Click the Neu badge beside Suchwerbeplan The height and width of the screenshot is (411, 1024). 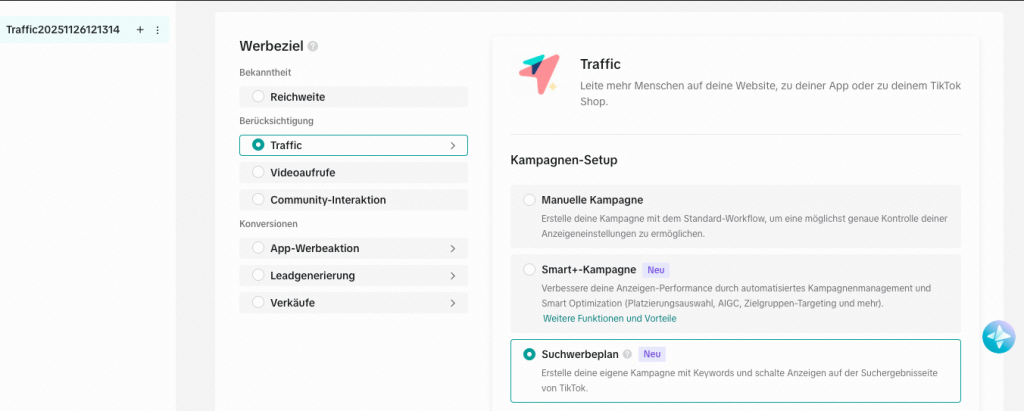[651, 354]
